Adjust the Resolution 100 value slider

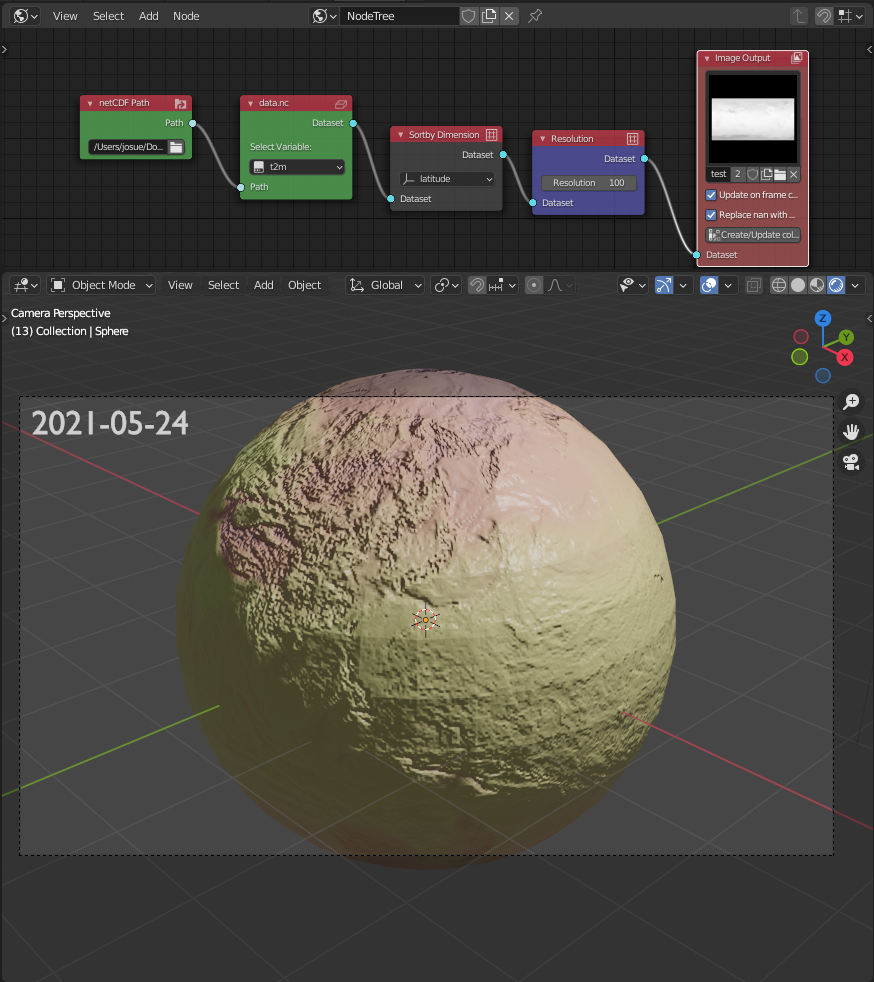(x=588, y=182)
